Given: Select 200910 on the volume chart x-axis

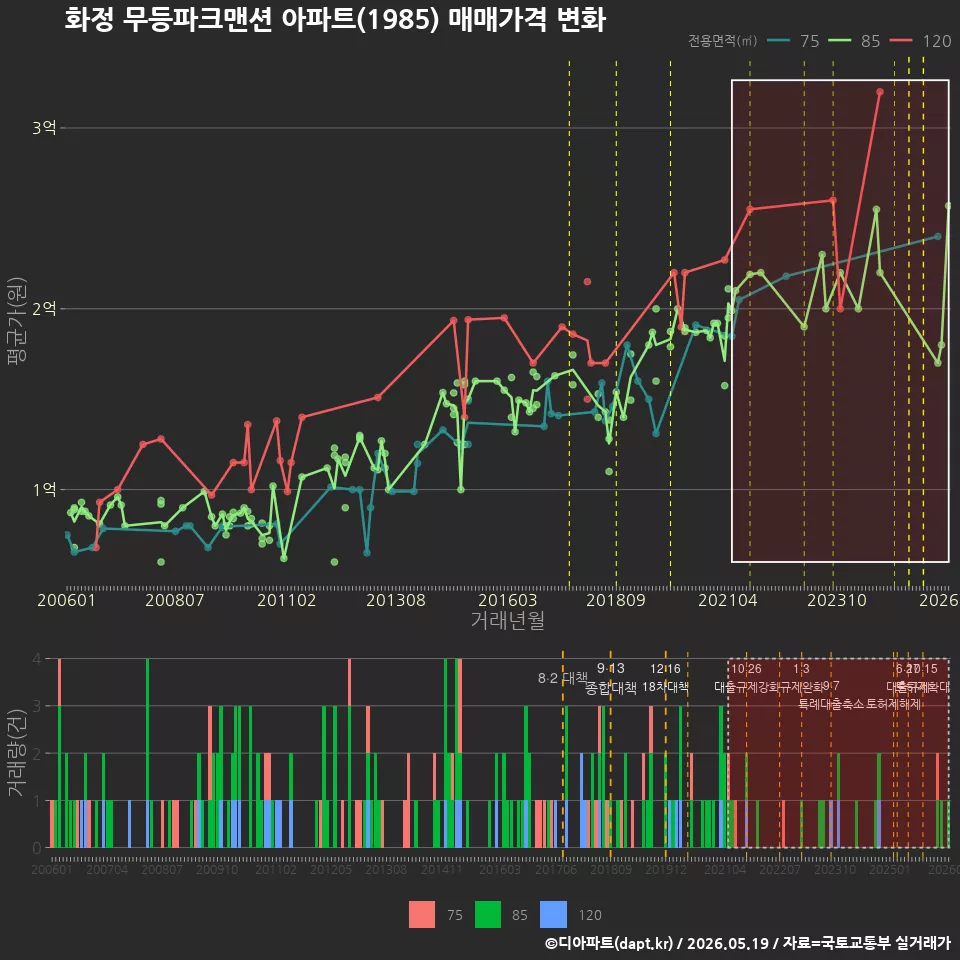Looking at the screenshot, I should [x=217, y=869].
